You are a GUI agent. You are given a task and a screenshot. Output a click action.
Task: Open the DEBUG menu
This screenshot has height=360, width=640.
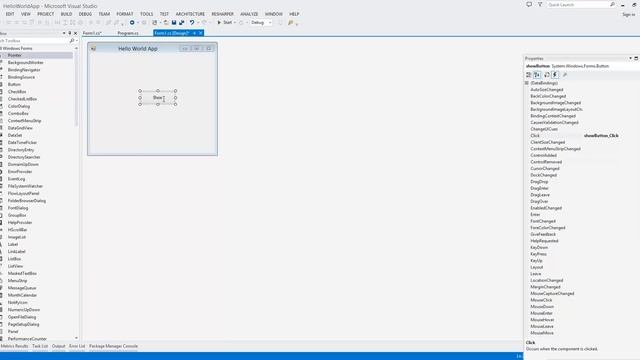coord(85,14)
